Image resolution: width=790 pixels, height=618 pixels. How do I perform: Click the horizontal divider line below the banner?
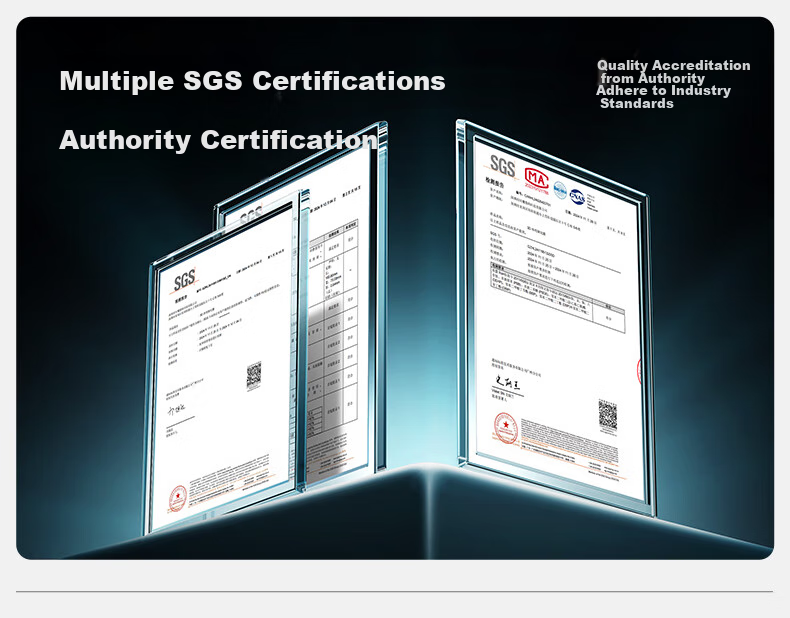point(394,591)
